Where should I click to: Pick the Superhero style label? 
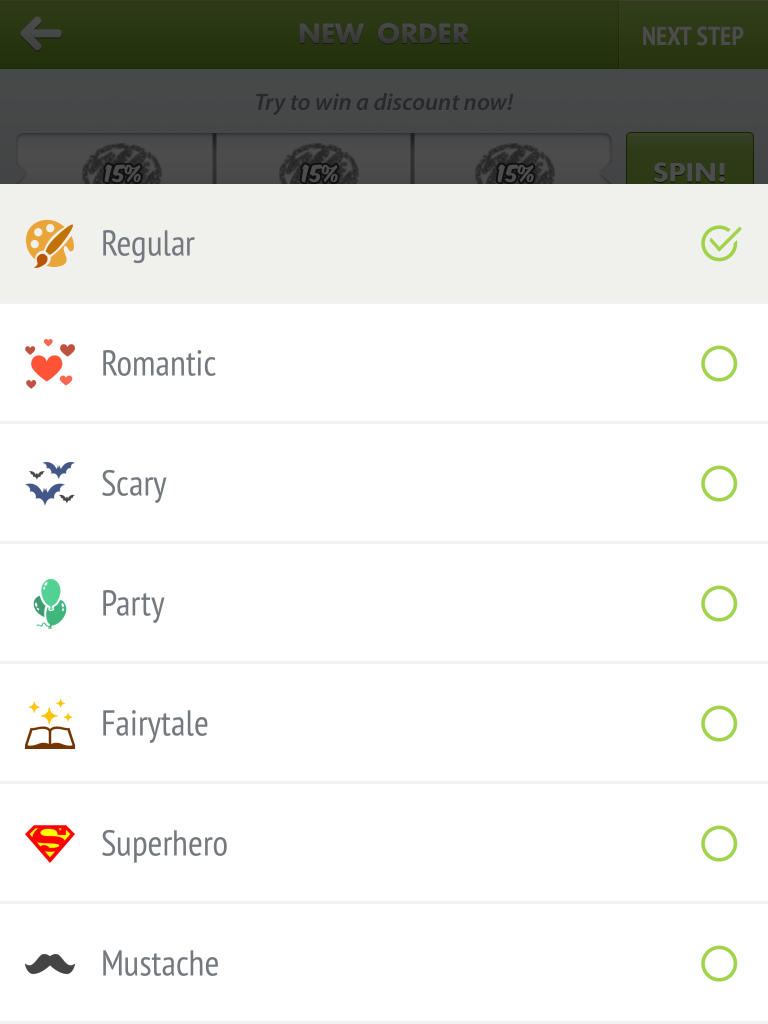coord(165,844)
